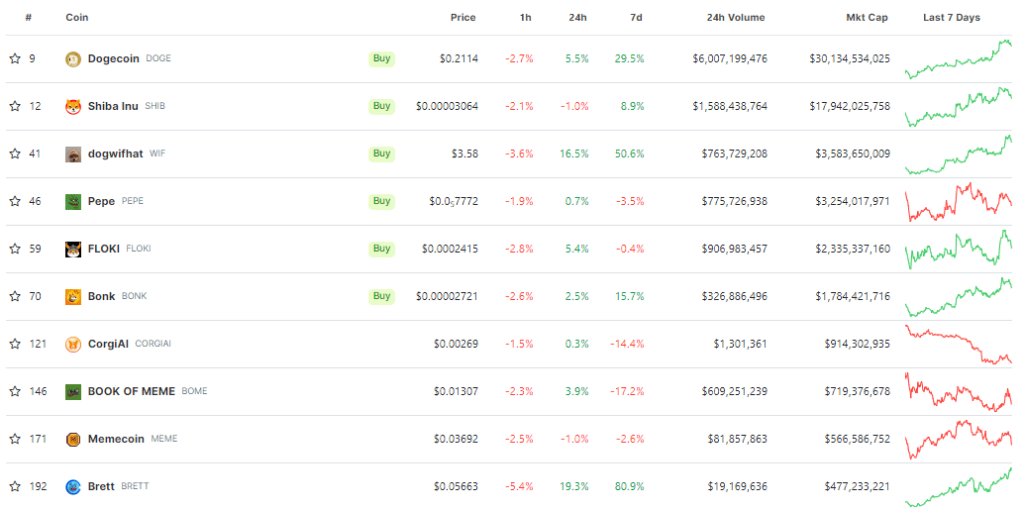Open the Dogecoin coin logo
Image resolution: width=1024 pixels, height=509 pixels.
click(x=73, y=59)
